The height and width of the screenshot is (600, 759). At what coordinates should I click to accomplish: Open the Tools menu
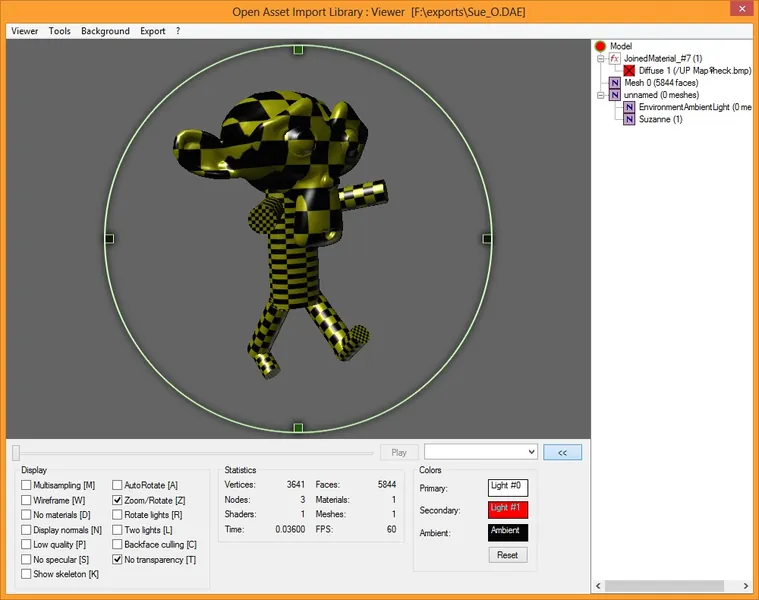60,31
